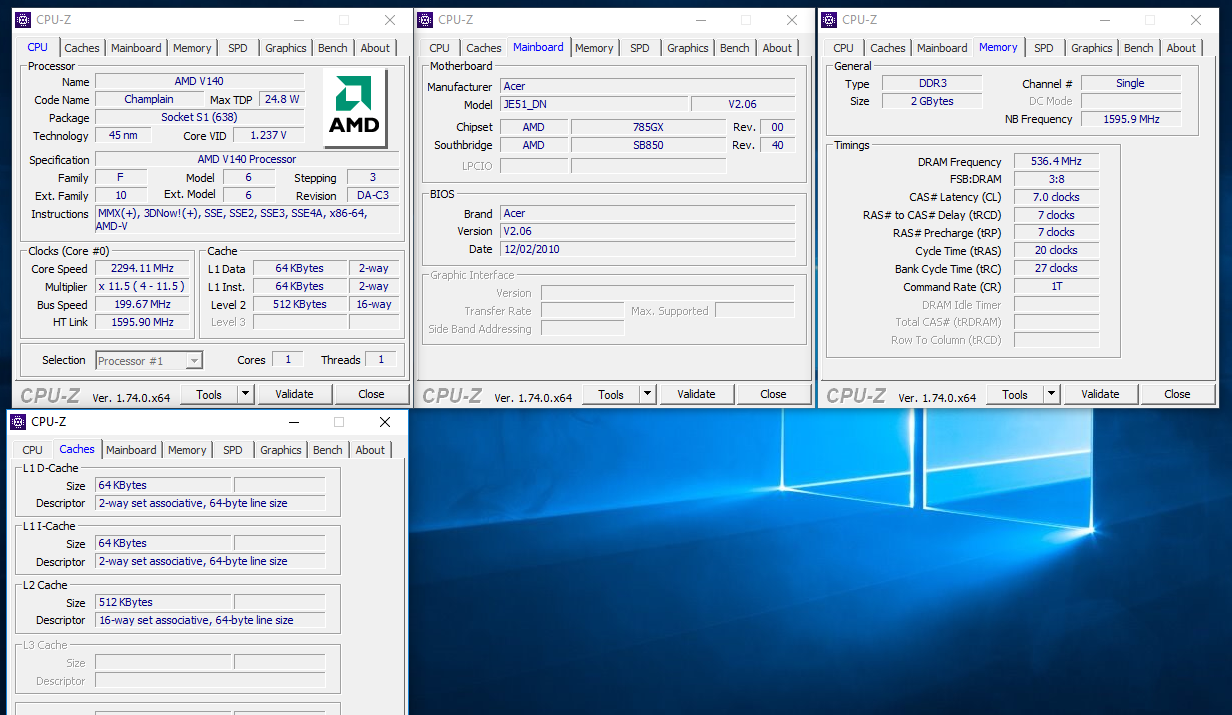1232x715 pixels.
Task: Click Core Speed value '2294.11 MHz'
Action: (x=142, y=268)
